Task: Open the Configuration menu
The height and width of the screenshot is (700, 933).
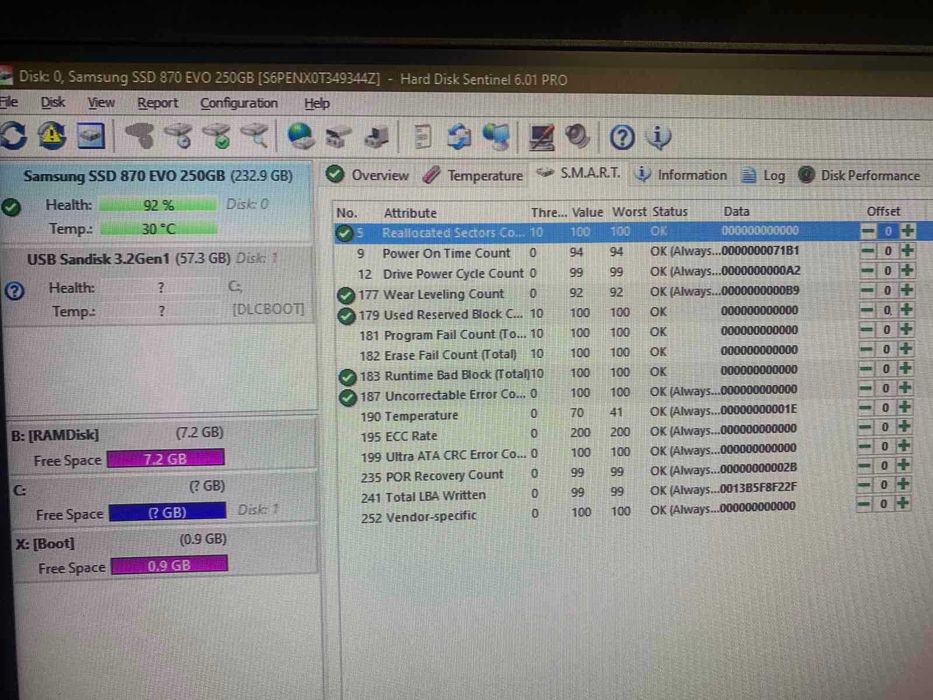Action: pos(239,103)
